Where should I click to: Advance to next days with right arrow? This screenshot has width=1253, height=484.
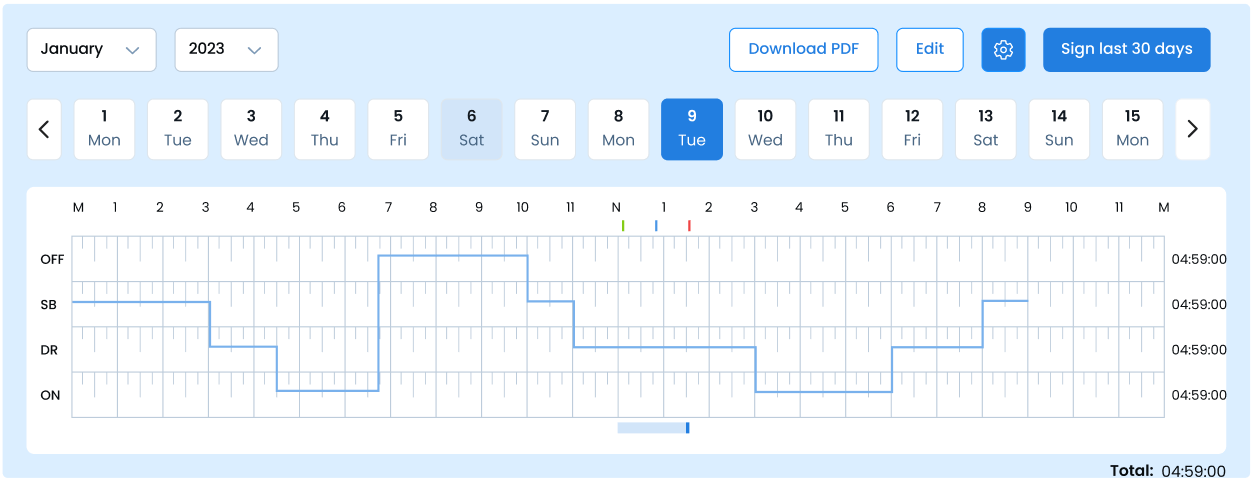(1192, 129)
